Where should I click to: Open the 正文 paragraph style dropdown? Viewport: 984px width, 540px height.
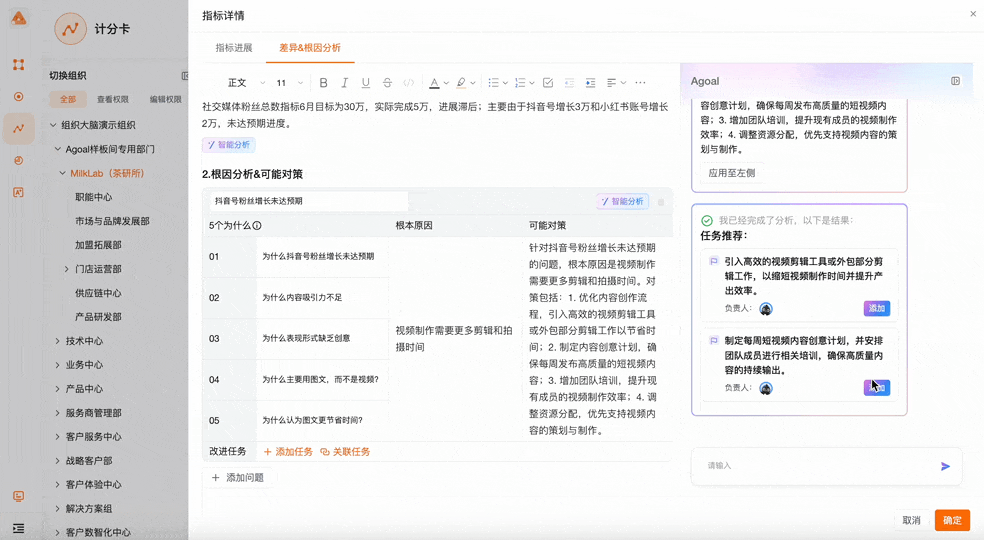[x=246, y=83]
